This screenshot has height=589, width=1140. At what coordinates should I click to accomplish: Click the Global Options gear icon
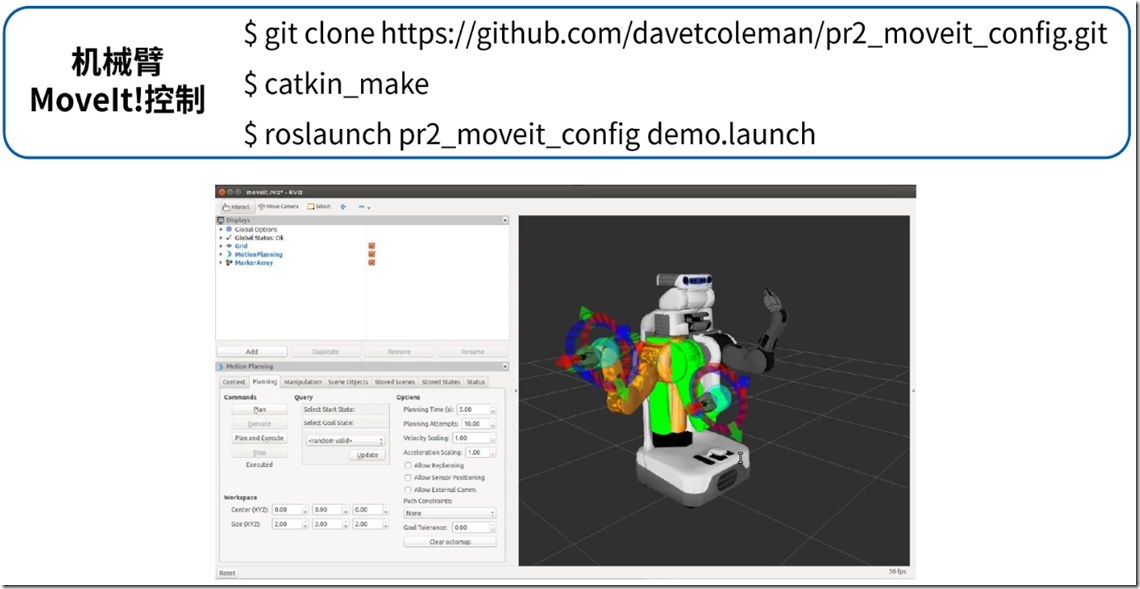tap(229, 230)
